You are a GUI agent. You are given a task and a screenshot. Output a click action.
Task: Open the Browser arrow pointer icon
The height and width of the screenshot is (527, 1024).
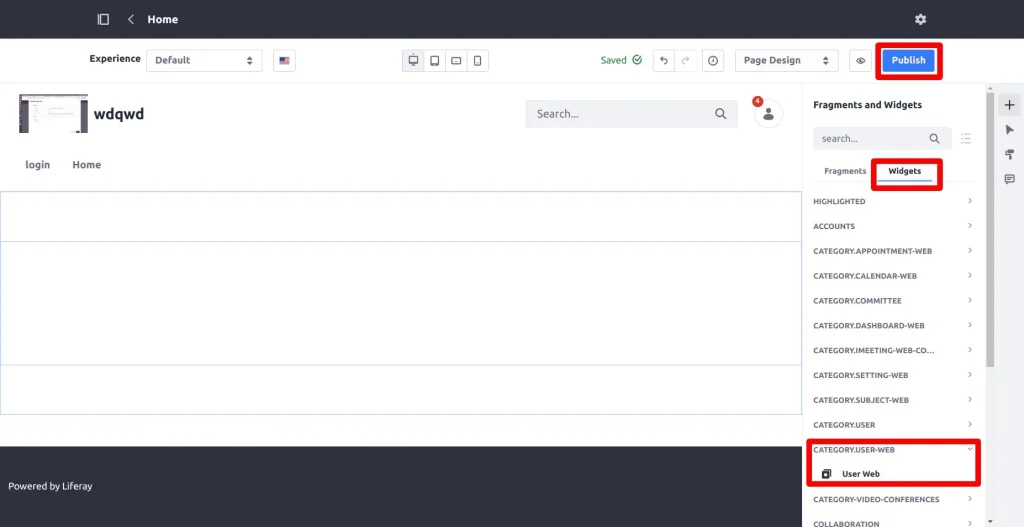pos(1010,129)
